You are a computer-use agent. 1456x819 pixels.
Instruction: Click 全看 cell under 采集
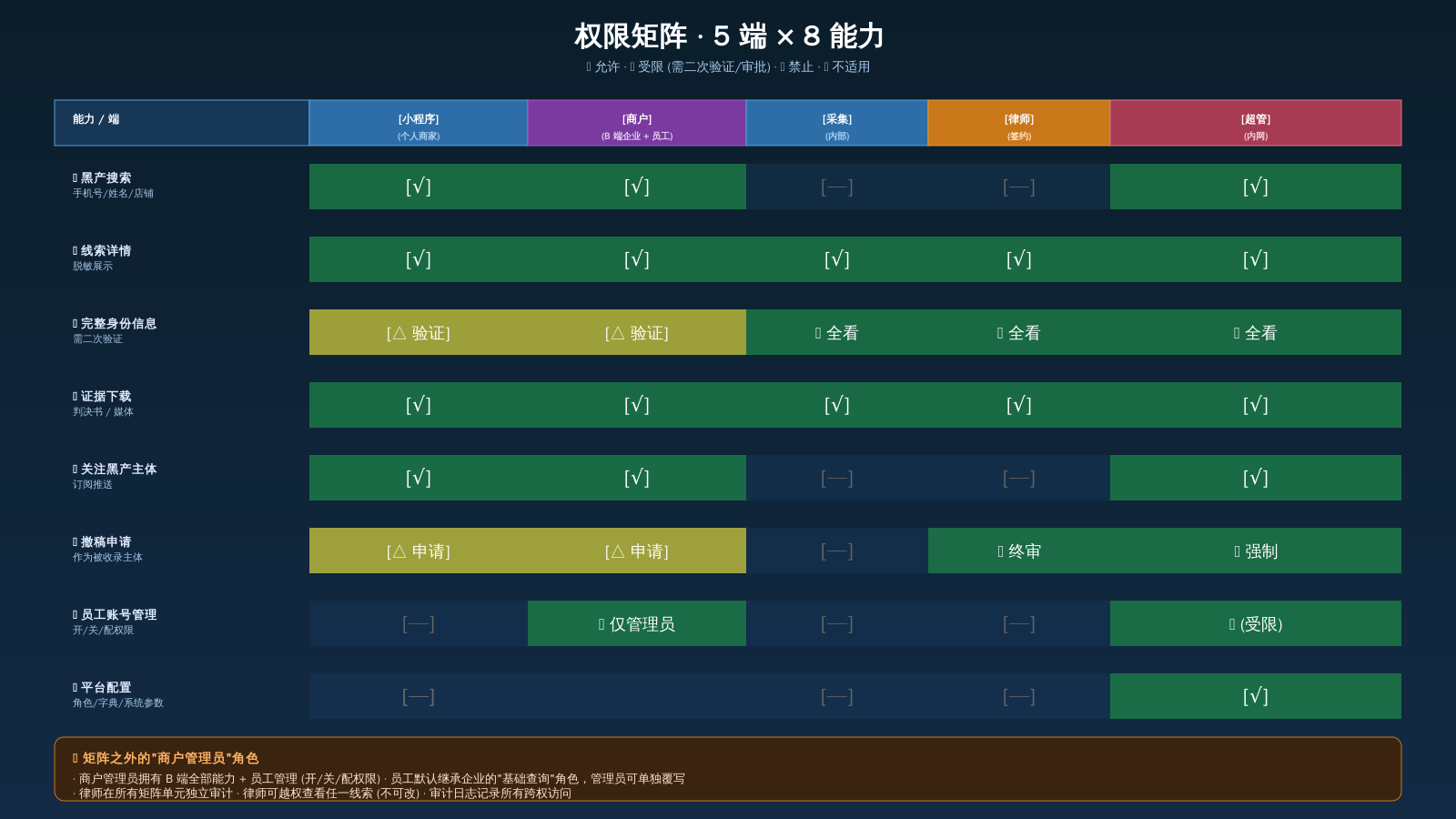click(837, 332)
